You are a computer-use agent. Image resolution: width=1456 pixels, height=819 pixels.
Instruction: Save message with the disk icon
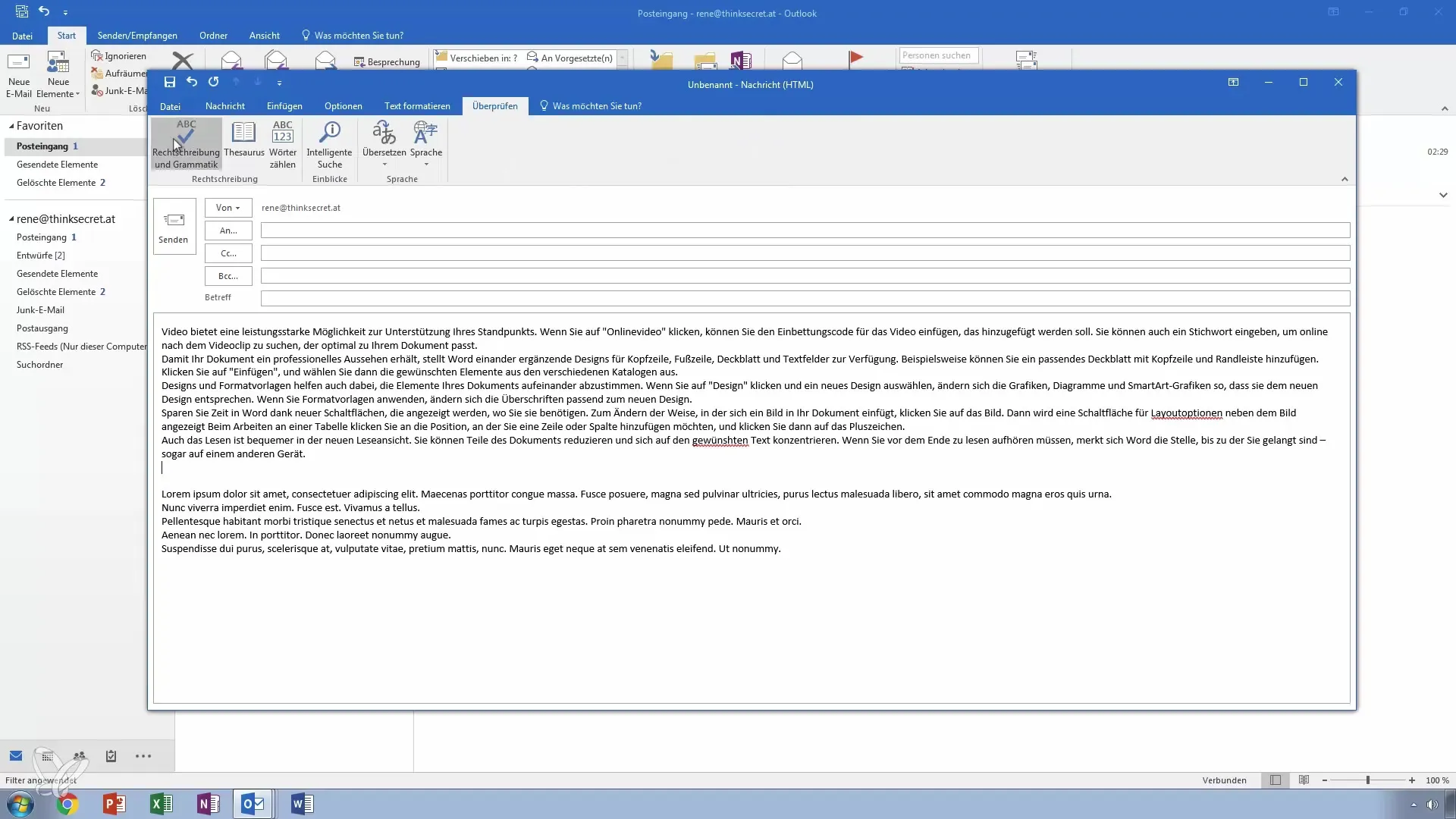[x=170, y=82]
